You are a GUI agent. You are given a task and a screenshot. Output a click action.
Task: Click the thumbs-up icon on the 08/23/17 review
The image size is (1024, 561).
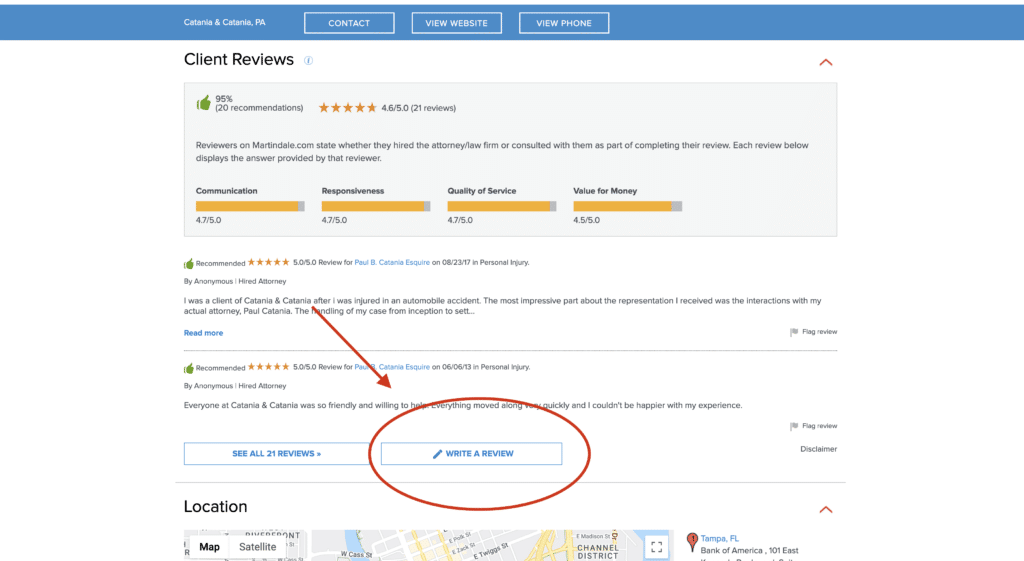[x=189, y=263]
